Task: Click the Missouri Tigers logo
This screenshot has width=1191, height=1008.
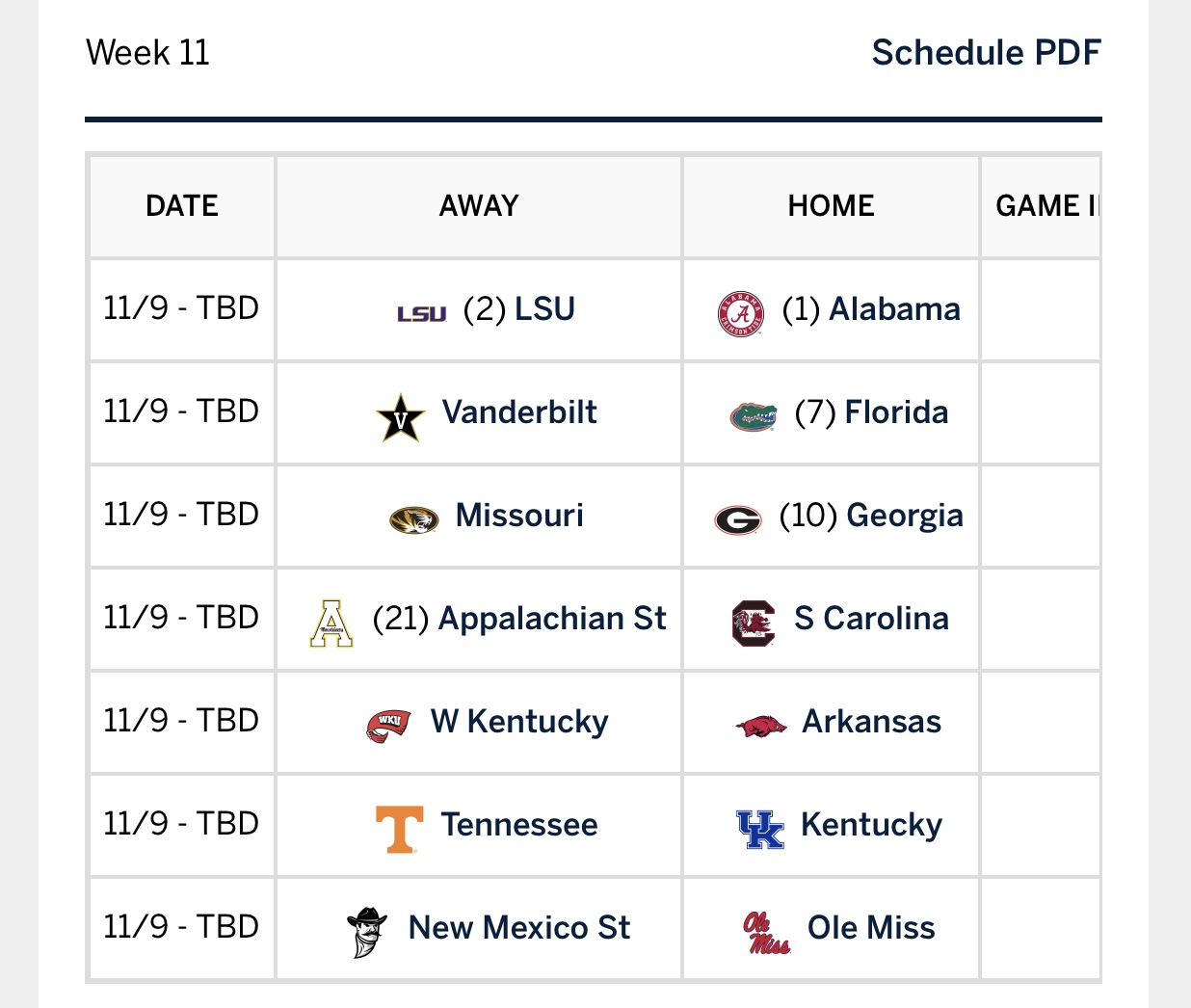Action: coord(414,520)
